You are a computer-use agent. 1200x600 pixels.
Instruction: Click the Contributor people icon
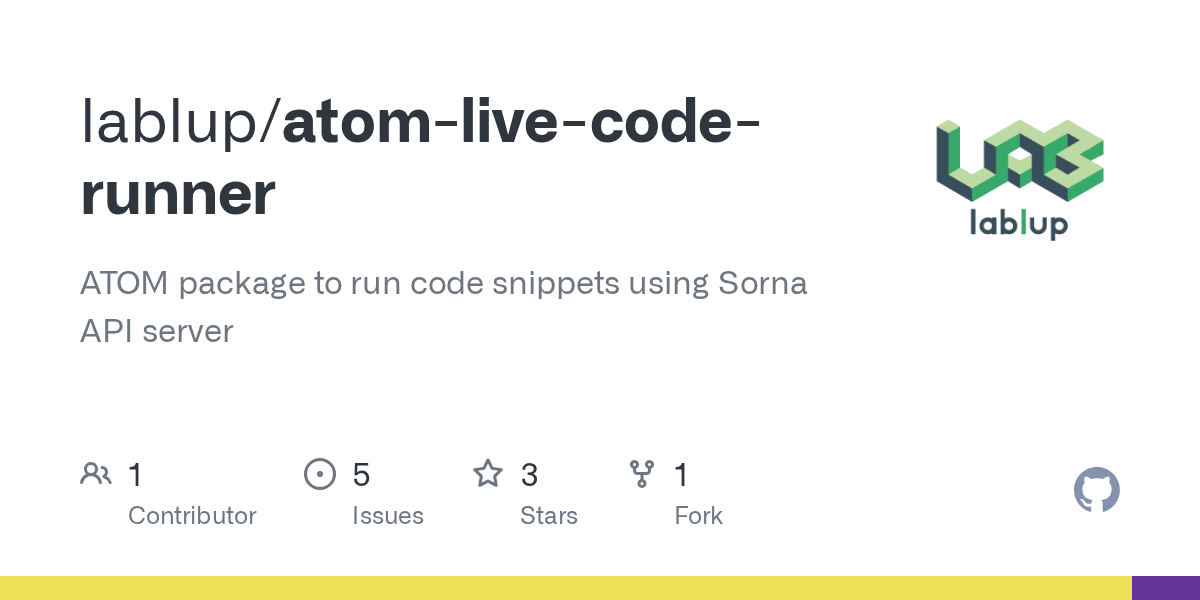(x=96, y=474)
